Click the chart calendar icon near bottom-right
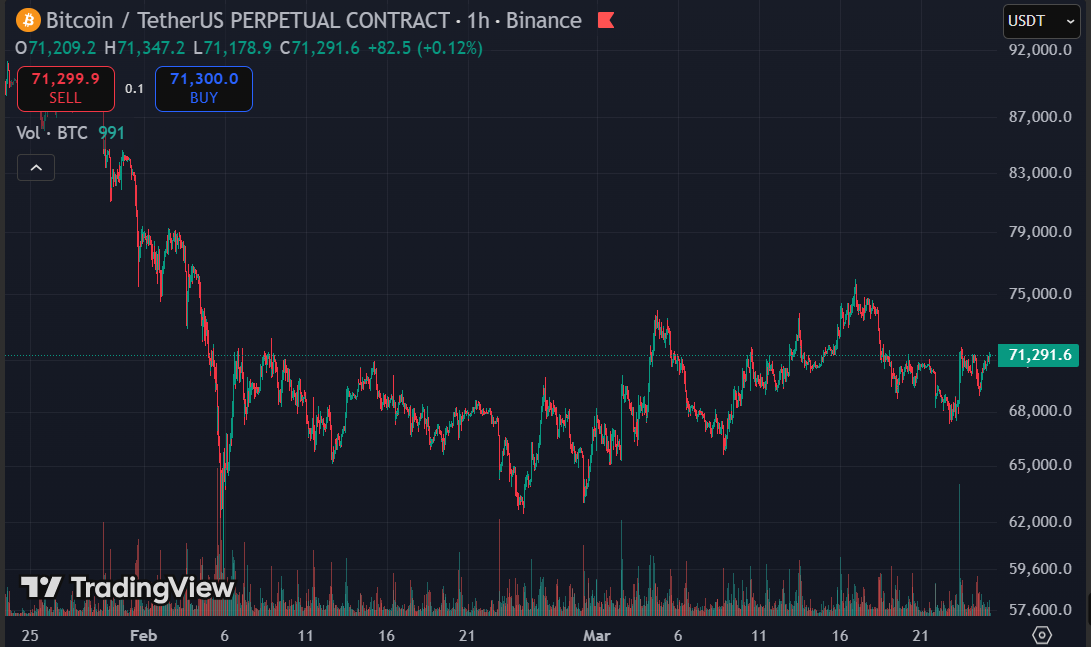Viewport: 1091px width, 647px height. click(x=1042, y=635)
